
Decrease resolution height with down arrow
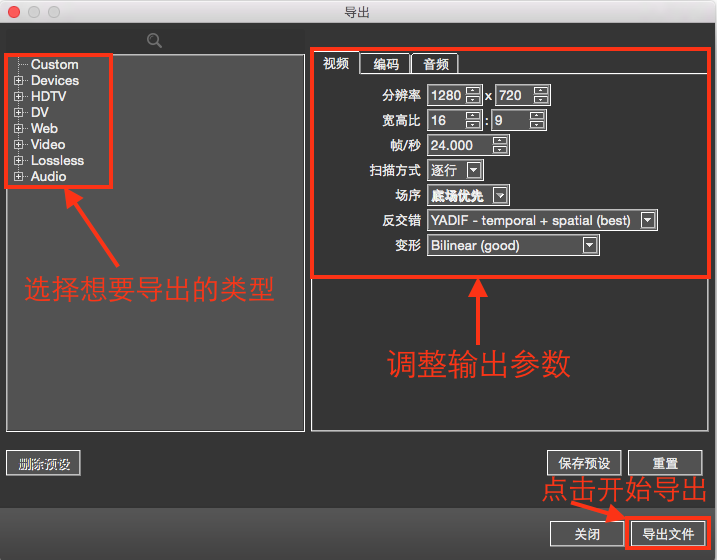541,100
